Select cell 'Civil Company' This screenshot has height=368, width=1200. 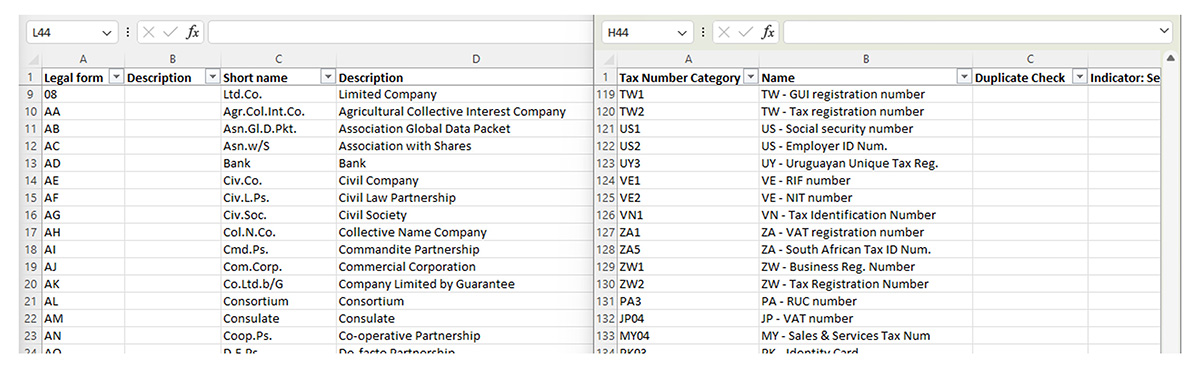pyautogui.click(x=465, y=181)
